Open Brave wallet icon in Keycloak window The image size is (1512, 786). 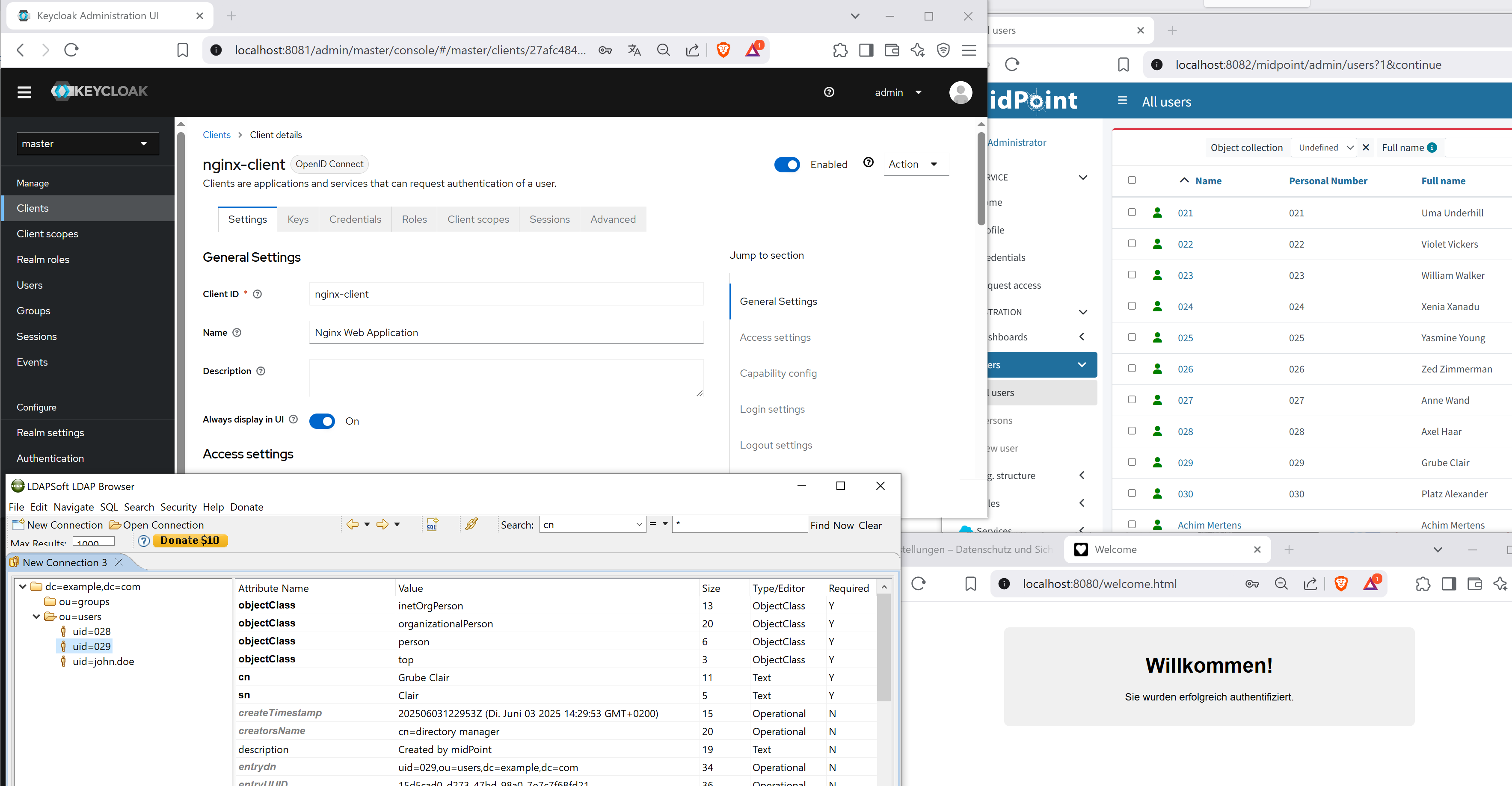[x=892, y=50]
